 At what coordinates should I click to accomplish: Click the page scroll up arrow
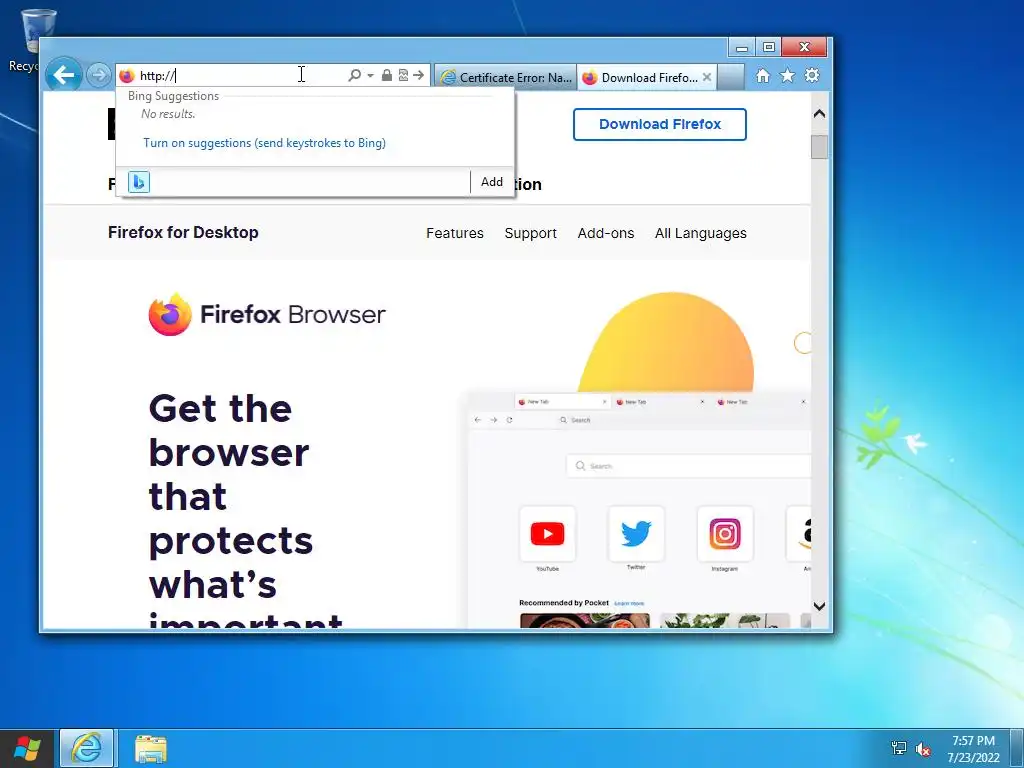(820, 114)
